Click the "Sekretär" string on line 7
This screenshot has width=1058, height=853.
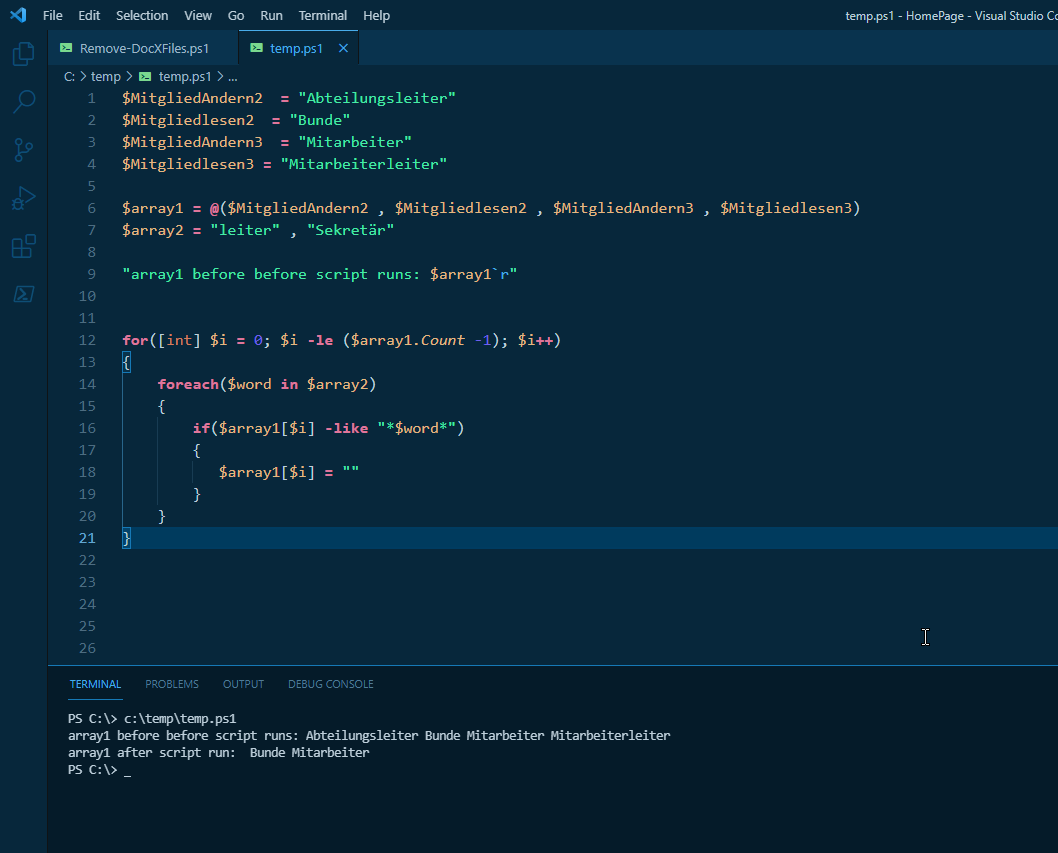tap(350, 230)
